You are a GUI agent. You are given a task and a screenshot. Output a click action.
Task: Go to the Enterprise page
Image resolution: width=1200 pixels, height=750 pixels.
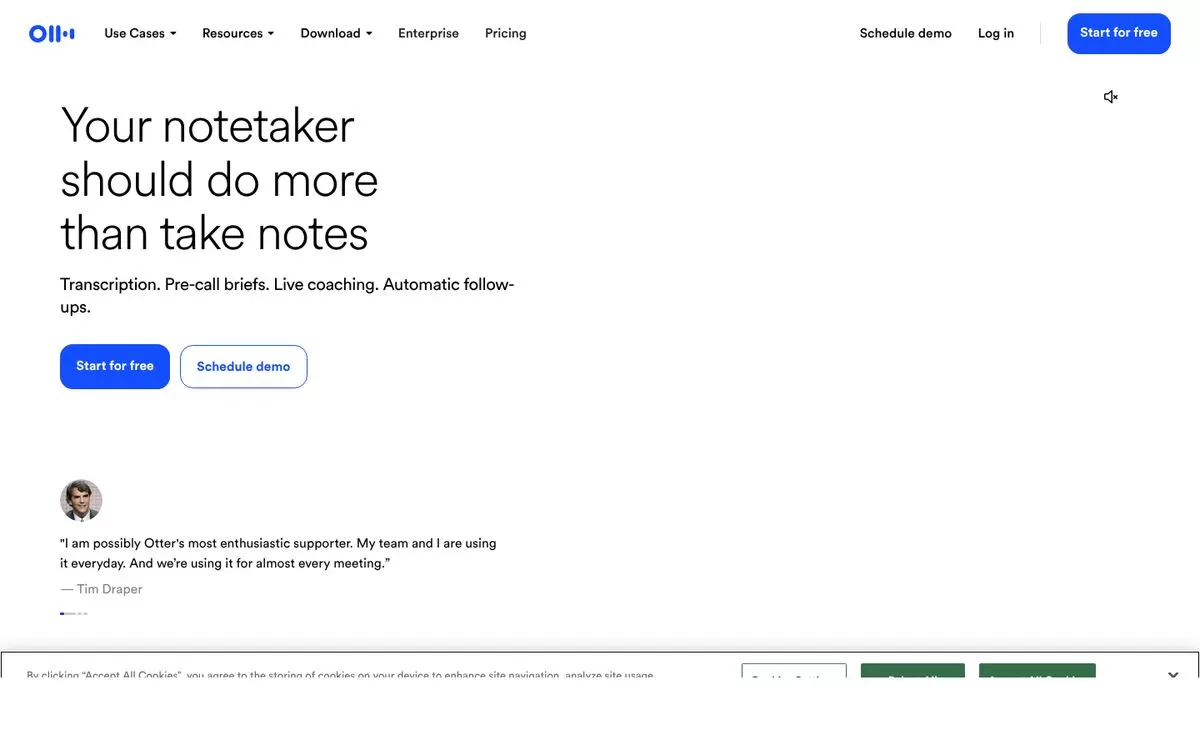pyautogui.click(x=428, y=33)
